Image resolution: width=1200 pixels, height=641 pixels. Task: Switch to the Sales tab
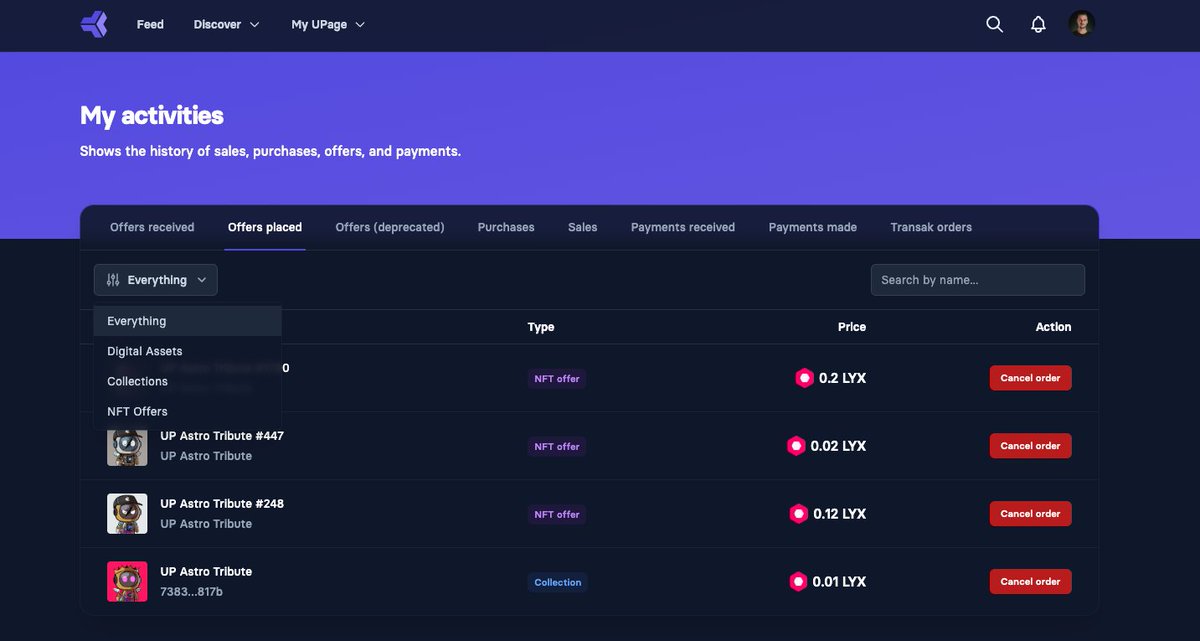pyautogui.click(x=583, y=227)
